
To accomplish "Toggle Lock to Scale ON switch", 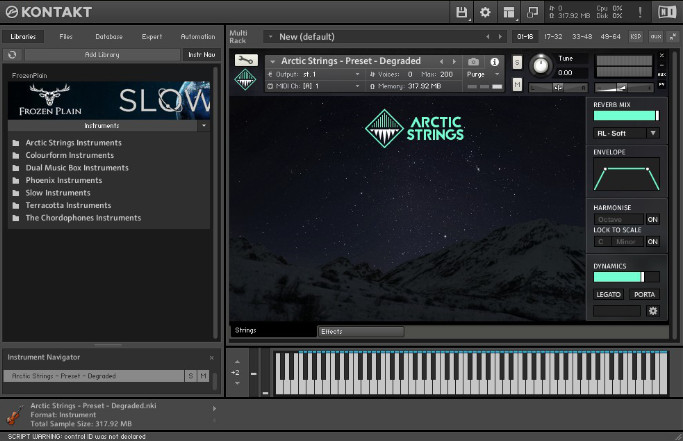I will [653, 241].
